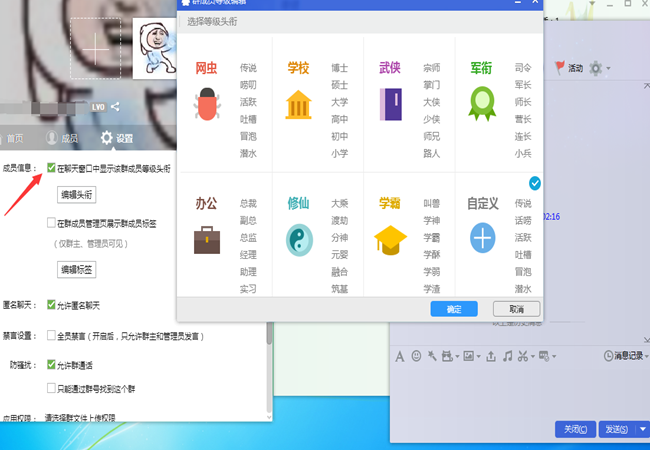The image size is (650, 450).
Task: Click the 博士 level name
Action: (x=340, y=68)
